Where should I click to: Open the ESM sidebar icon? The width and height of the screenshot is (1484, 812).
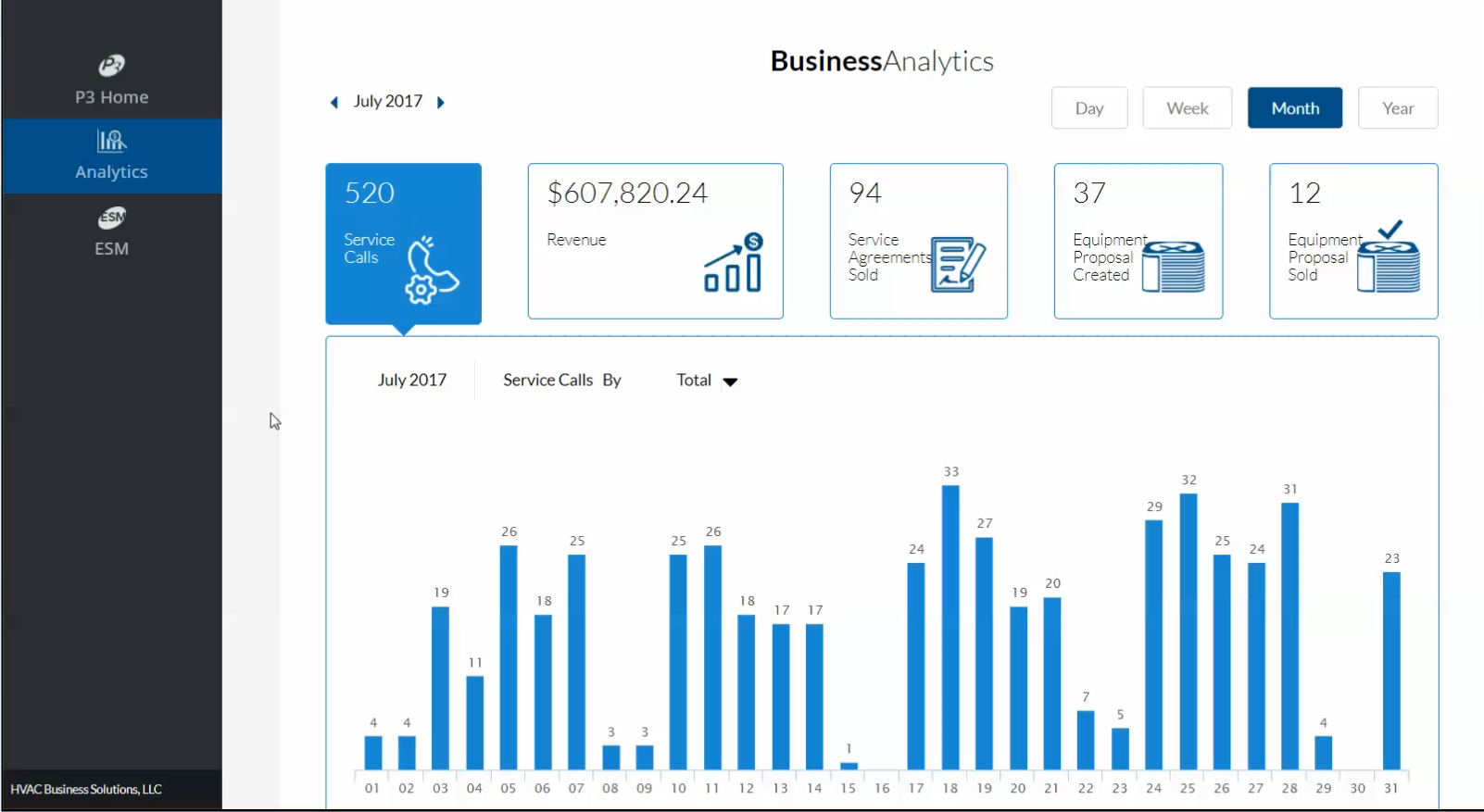point(111,219)
